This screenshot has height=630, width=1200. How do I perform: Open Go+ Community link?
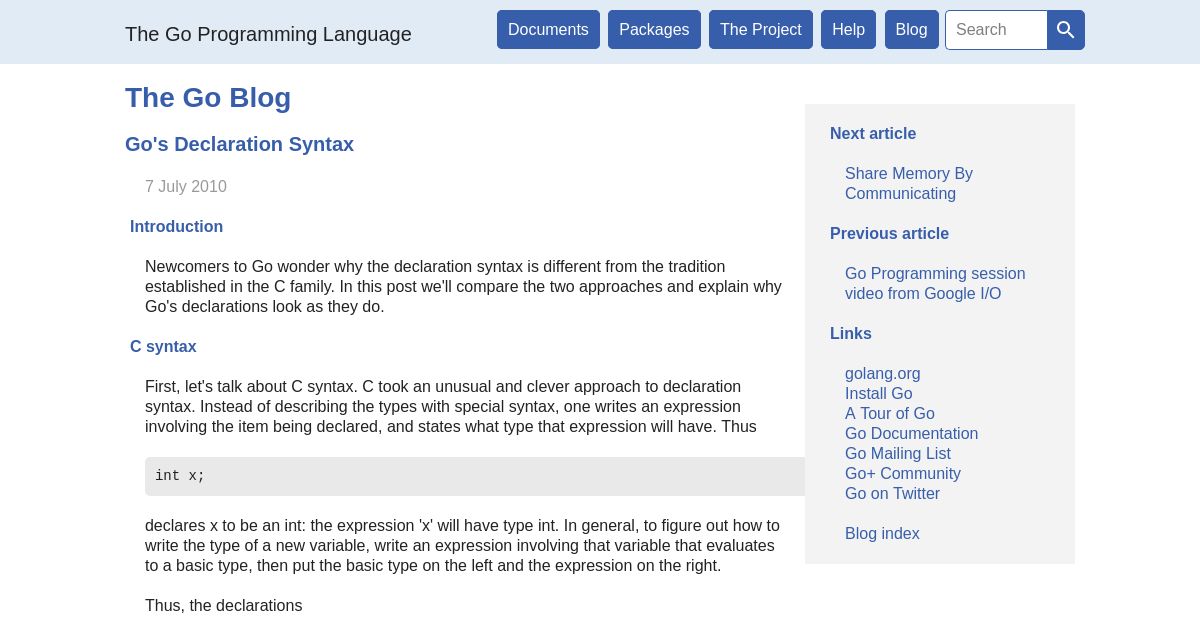pos(902,474)
